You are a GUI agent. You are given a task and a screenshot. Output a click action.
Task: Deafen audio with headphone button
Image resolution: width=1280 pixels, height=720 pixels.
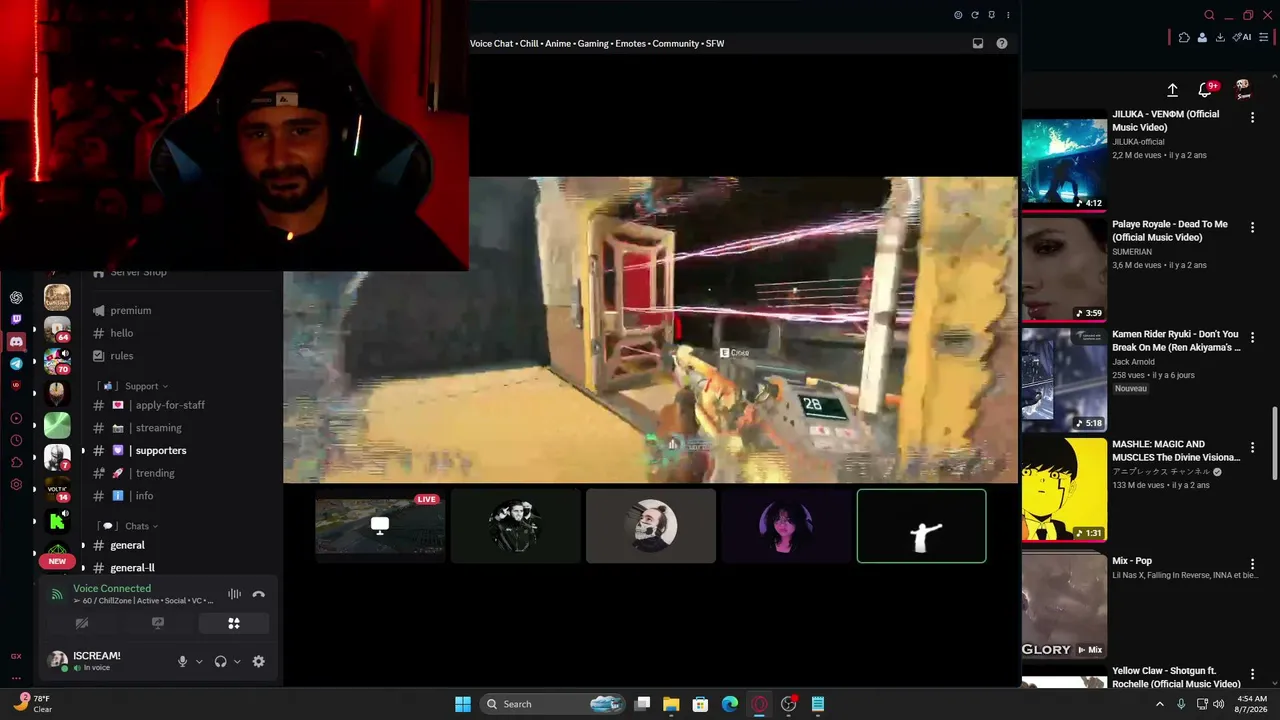(x=220, y=661)
